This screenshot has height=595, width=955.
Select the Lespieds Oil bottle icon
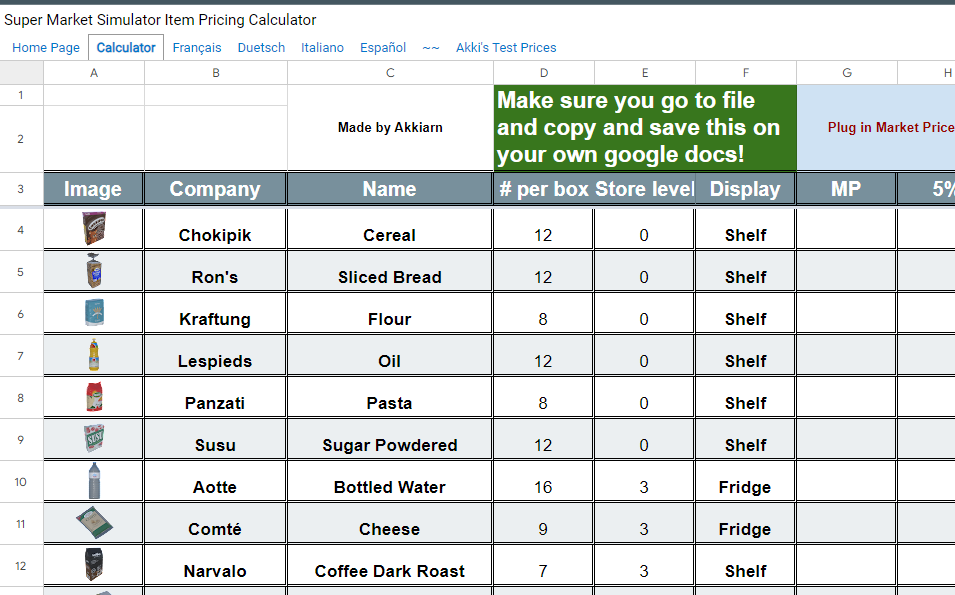[93, 355]
